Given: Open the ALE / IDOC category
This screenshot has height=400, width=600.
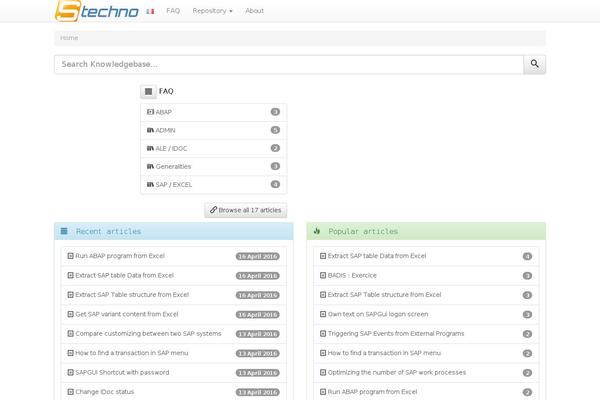Looking at the screenshot, I should coord(214,149).
